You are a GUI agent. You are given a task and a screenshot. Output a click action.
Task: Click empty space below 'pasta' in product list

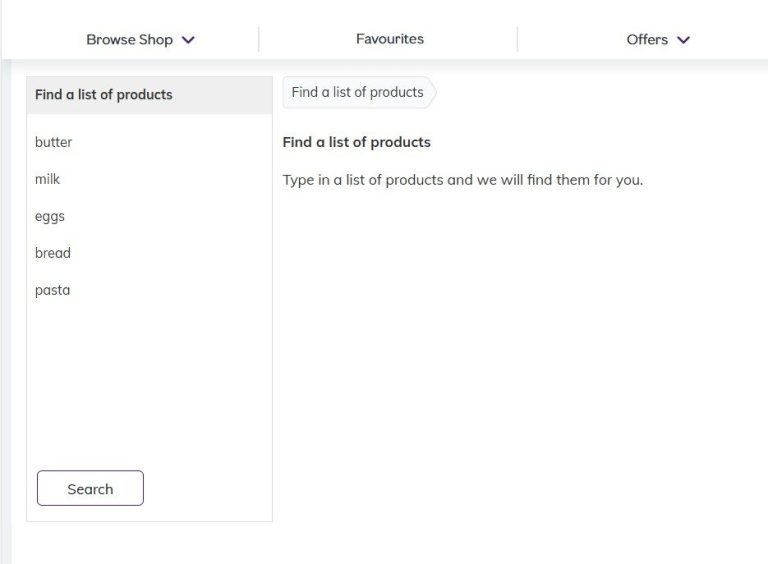[149, 380]
